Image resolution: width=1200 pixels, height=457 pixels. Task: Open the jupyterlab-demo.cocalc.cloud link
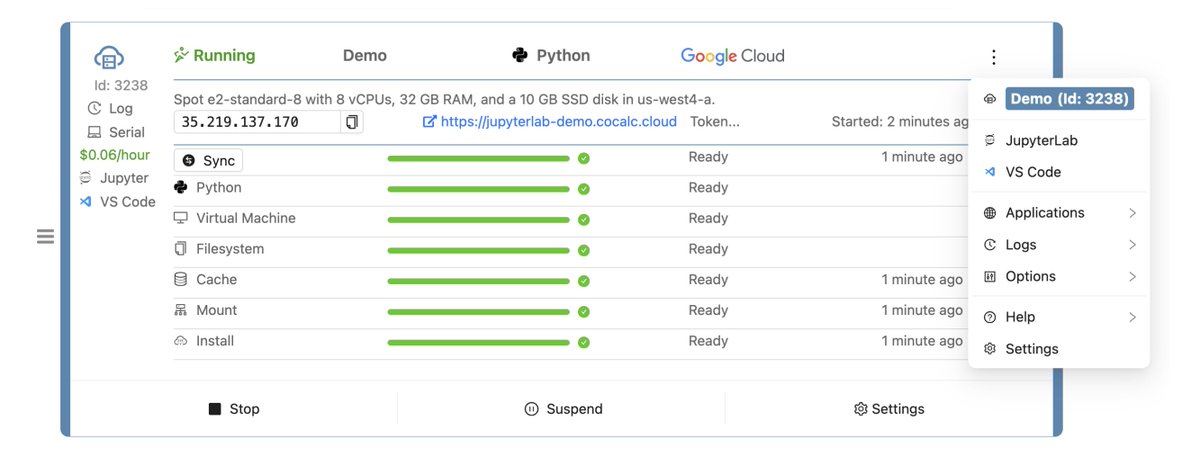(x=550, y=122)
